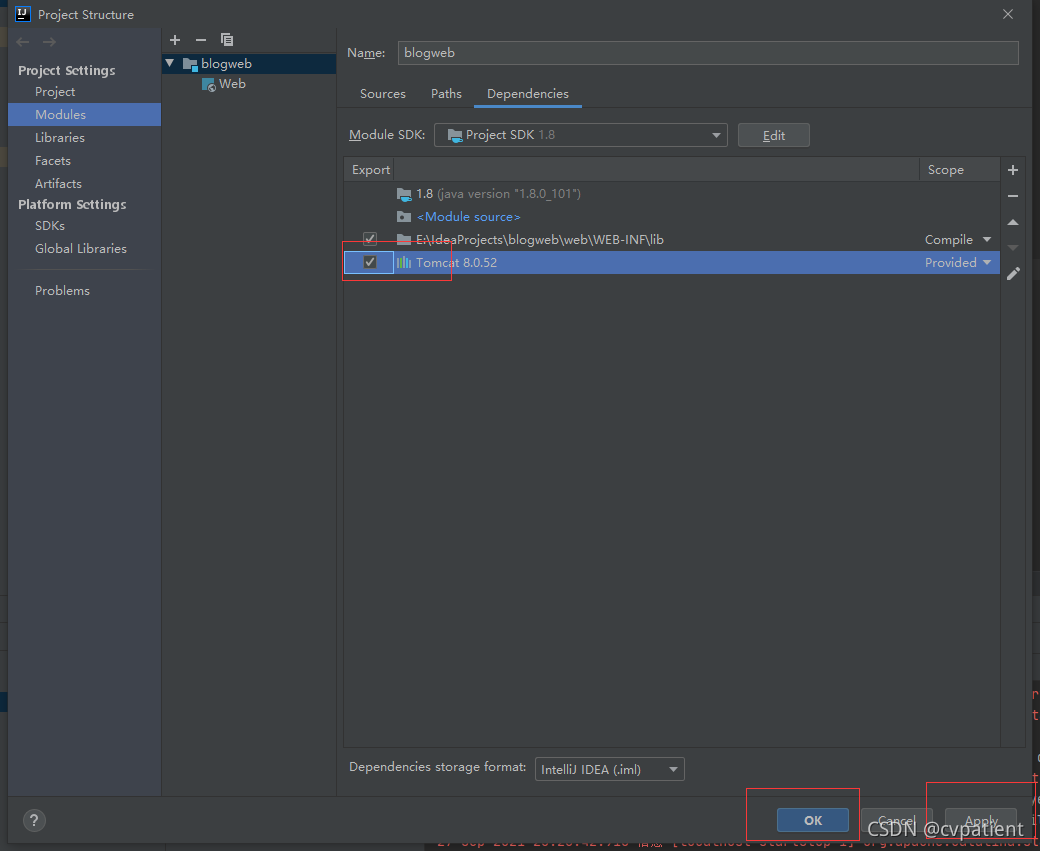Click the Module source folder icon
Image resolution: width=1040 pixels, height=851 pixels.
(404, 217)
